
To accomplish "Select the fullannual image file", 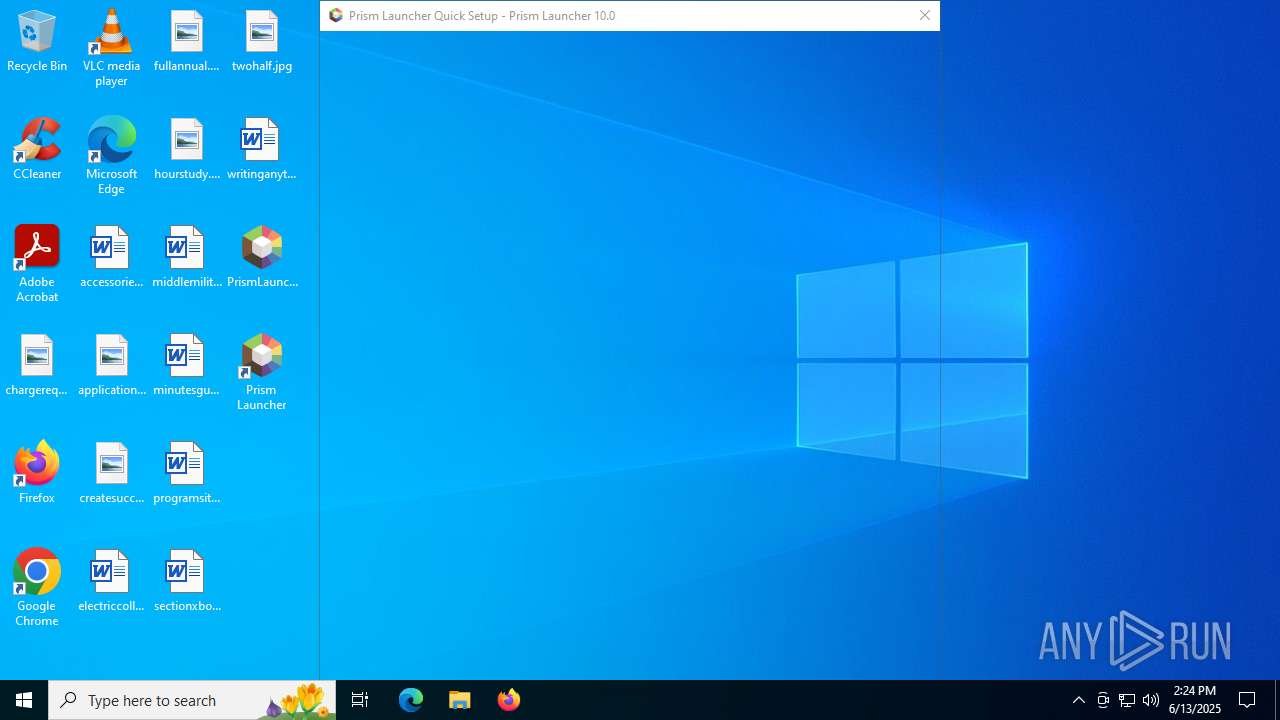I will pos(186,42).
